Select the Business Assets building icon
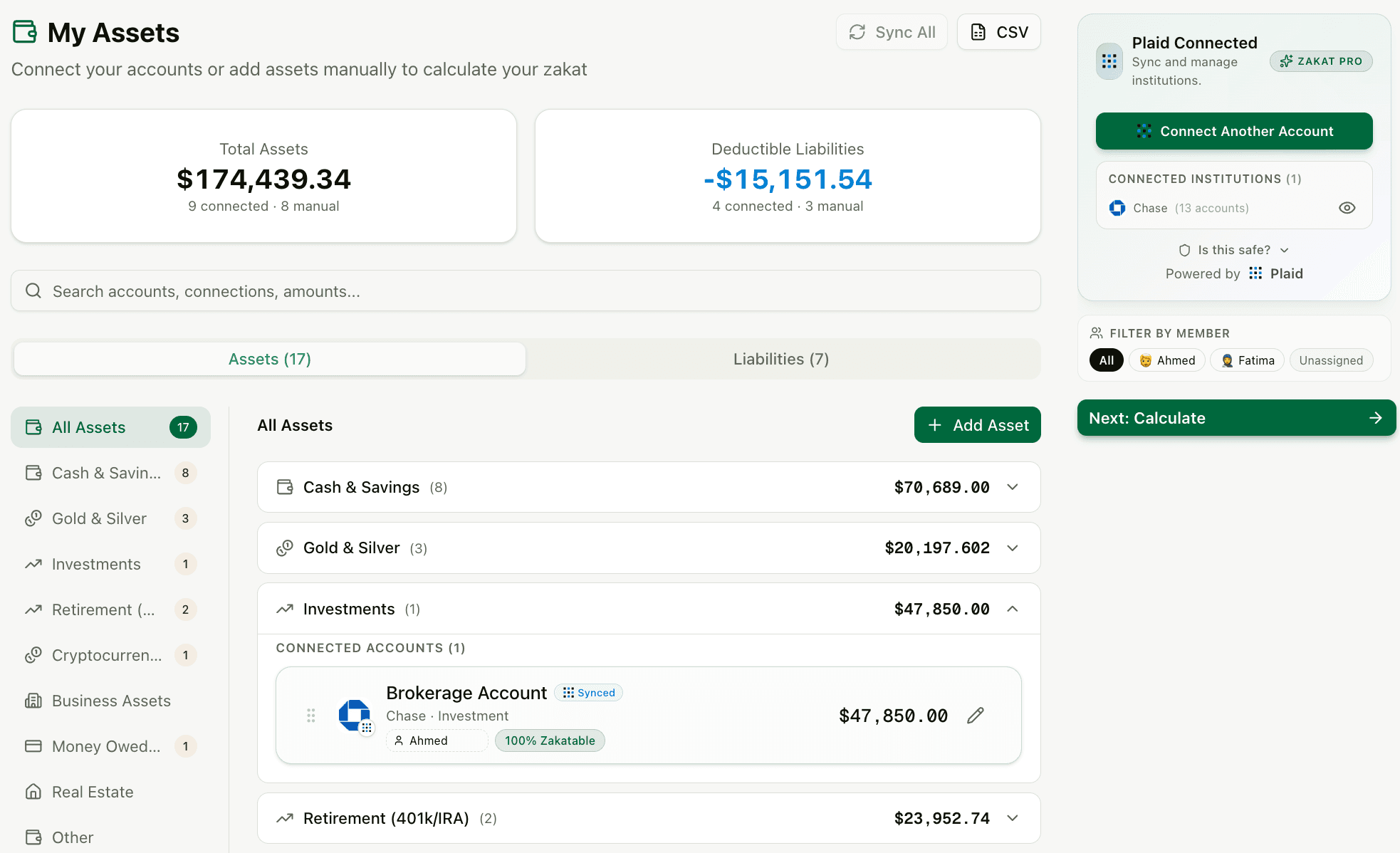Screen dimensions: 1400x853 33,701
